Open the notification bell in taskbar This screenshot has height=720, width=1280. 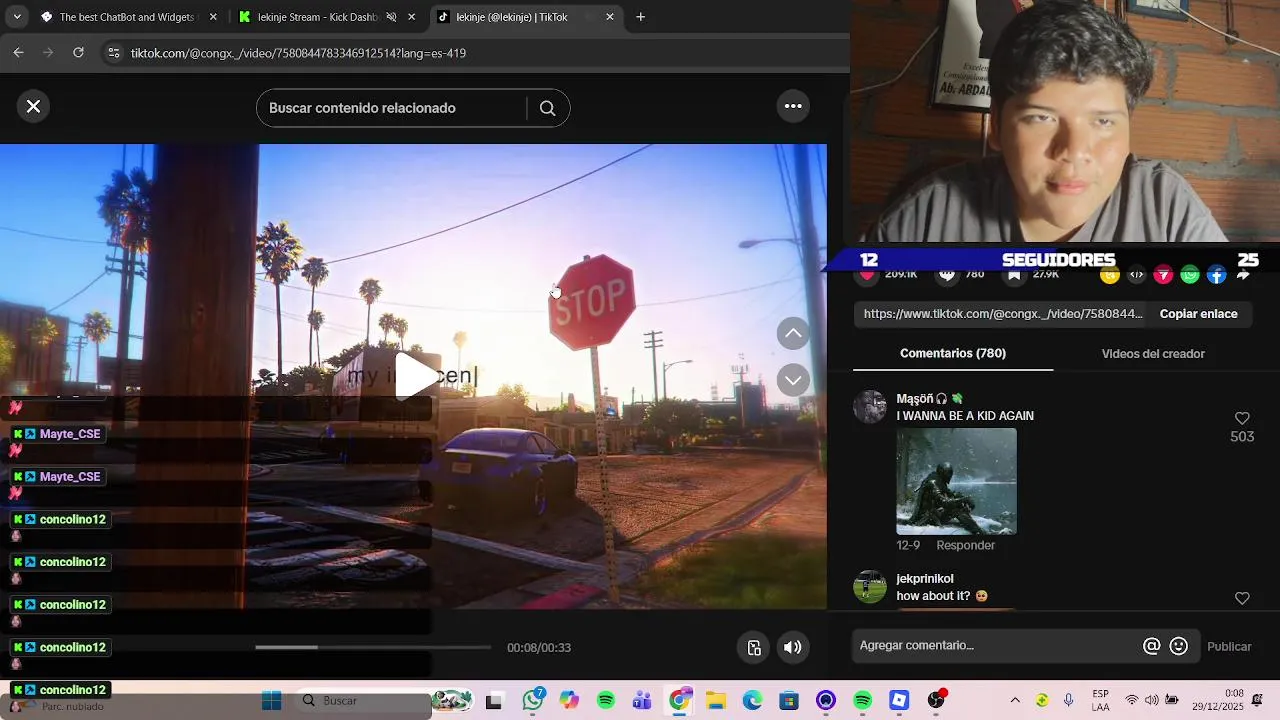click(1258, 700)
